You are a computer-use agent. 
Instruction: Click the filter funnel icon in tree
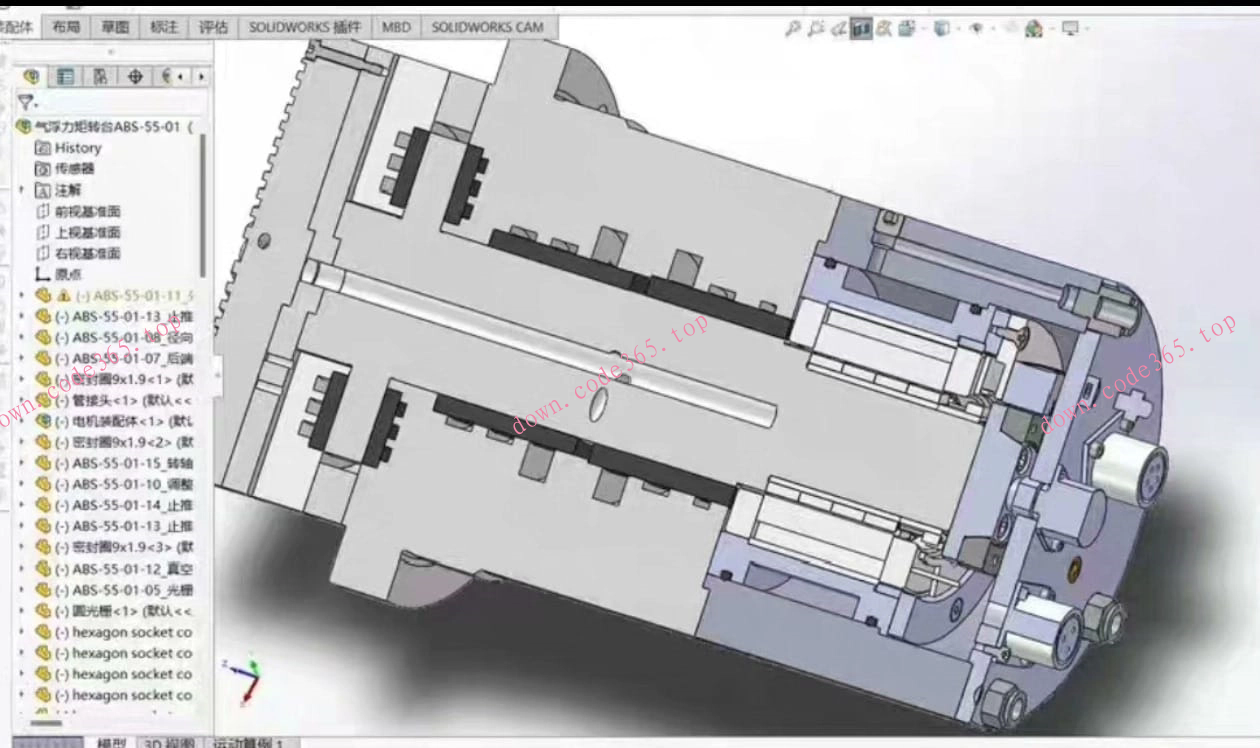[25, 101]
